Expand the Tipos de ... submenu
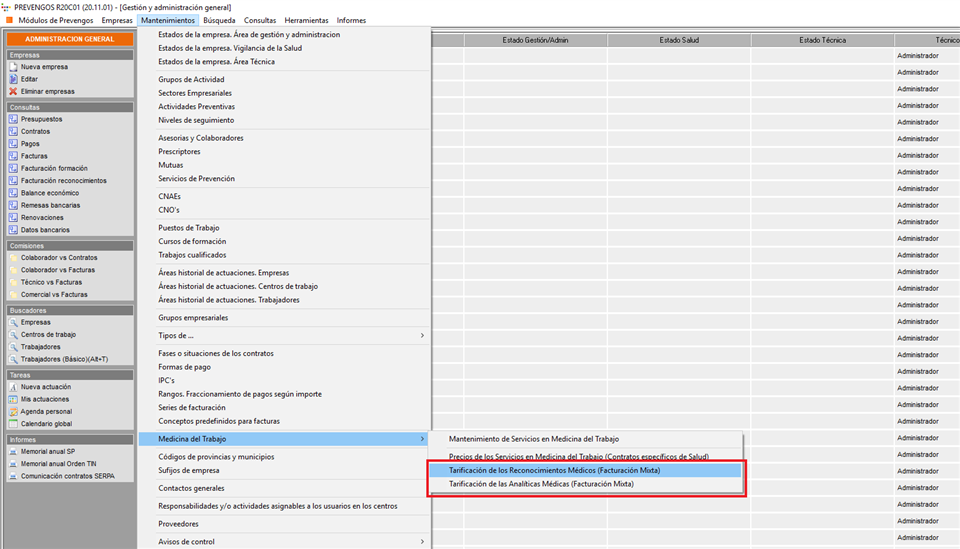This screenshot has height=549, width=960. tap(421, 335)
